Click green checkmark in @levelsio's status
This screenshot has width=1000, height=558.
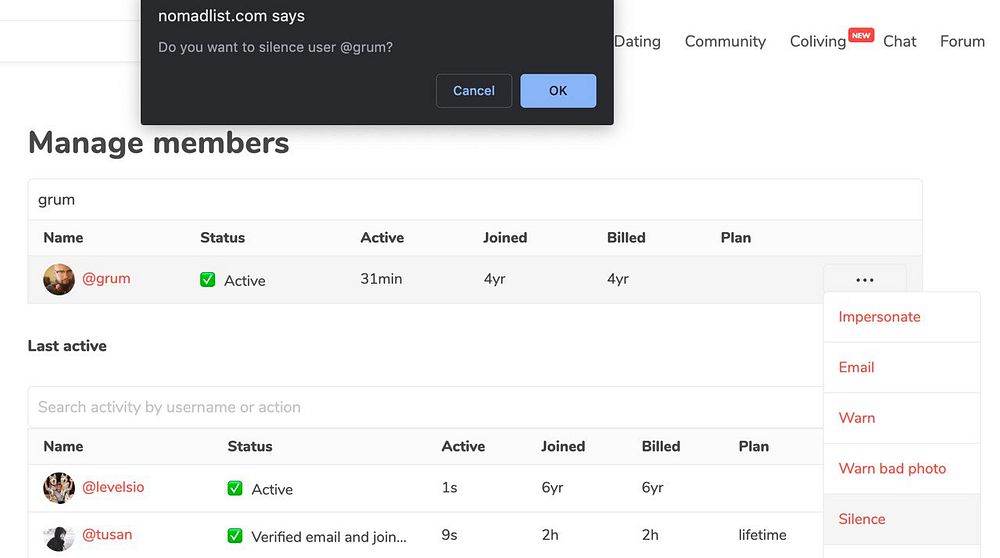235,489
